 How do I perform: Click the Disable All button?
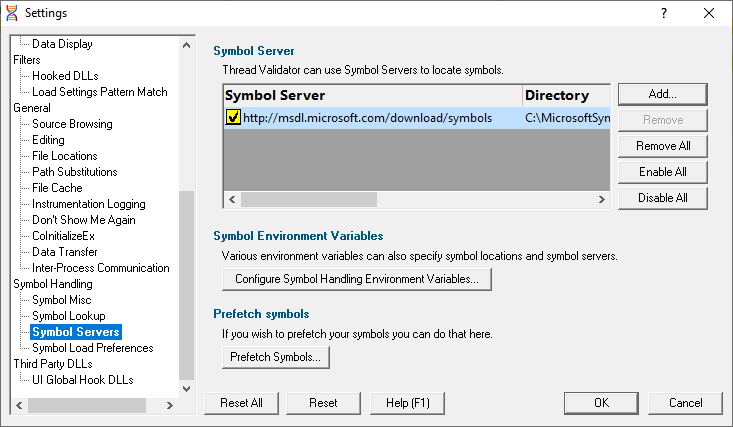(662, 198)
